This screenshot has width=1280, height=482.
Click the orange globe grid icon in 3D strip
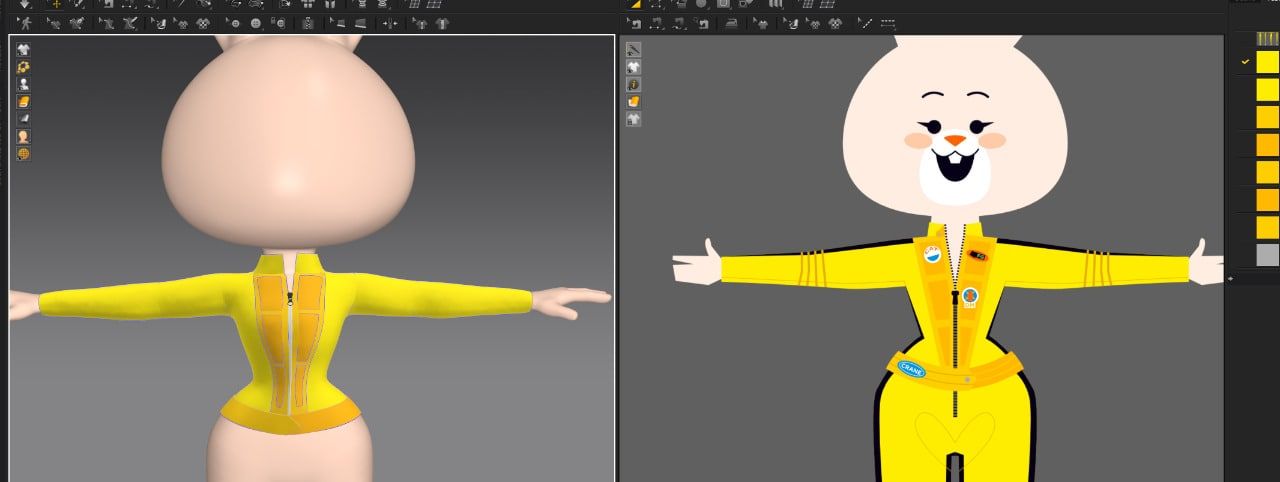click(x=23, y=153)
